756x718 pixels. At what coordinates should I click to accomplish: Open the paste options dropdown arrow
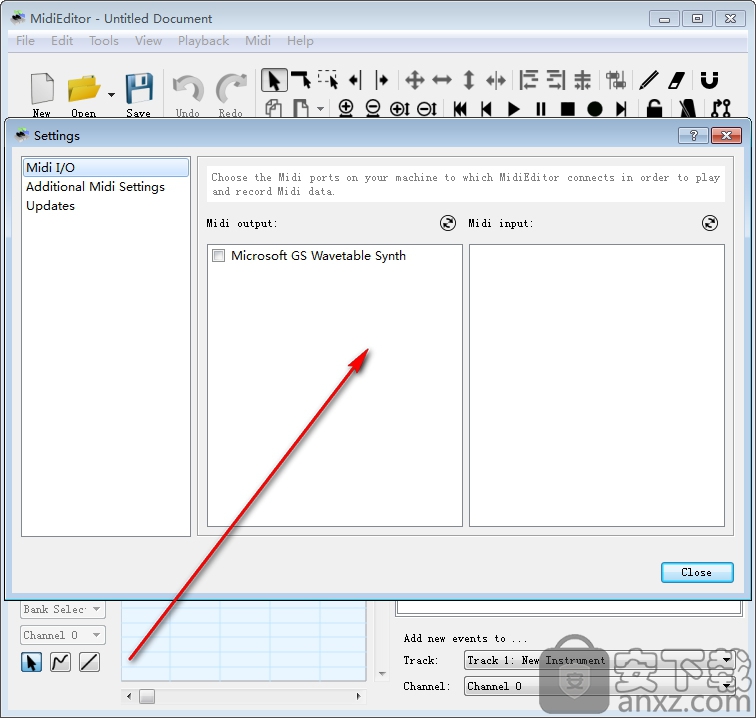(321, 108)
